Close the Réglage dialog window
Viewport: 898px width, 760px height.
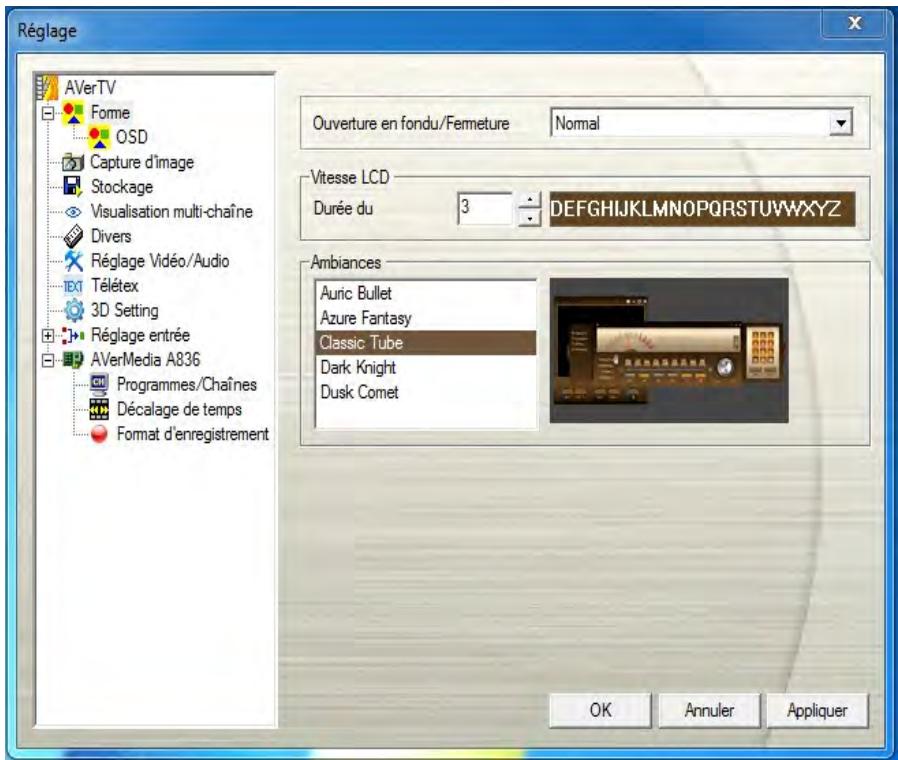click(x=854, y=23)
